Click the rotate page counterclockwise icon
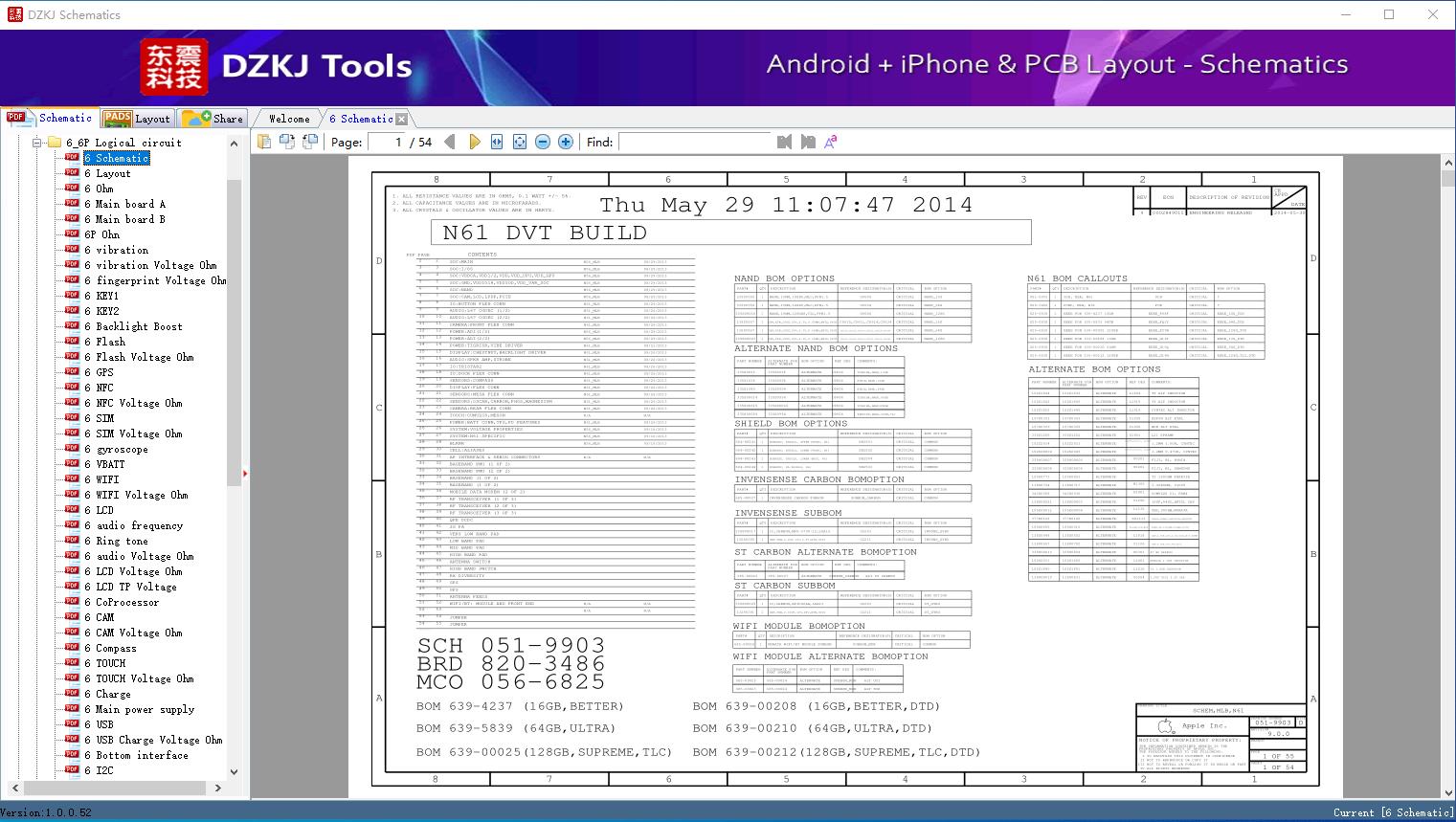Image resolution: width=1456 pixels, height=822 pixels. (x=310, y=142)
